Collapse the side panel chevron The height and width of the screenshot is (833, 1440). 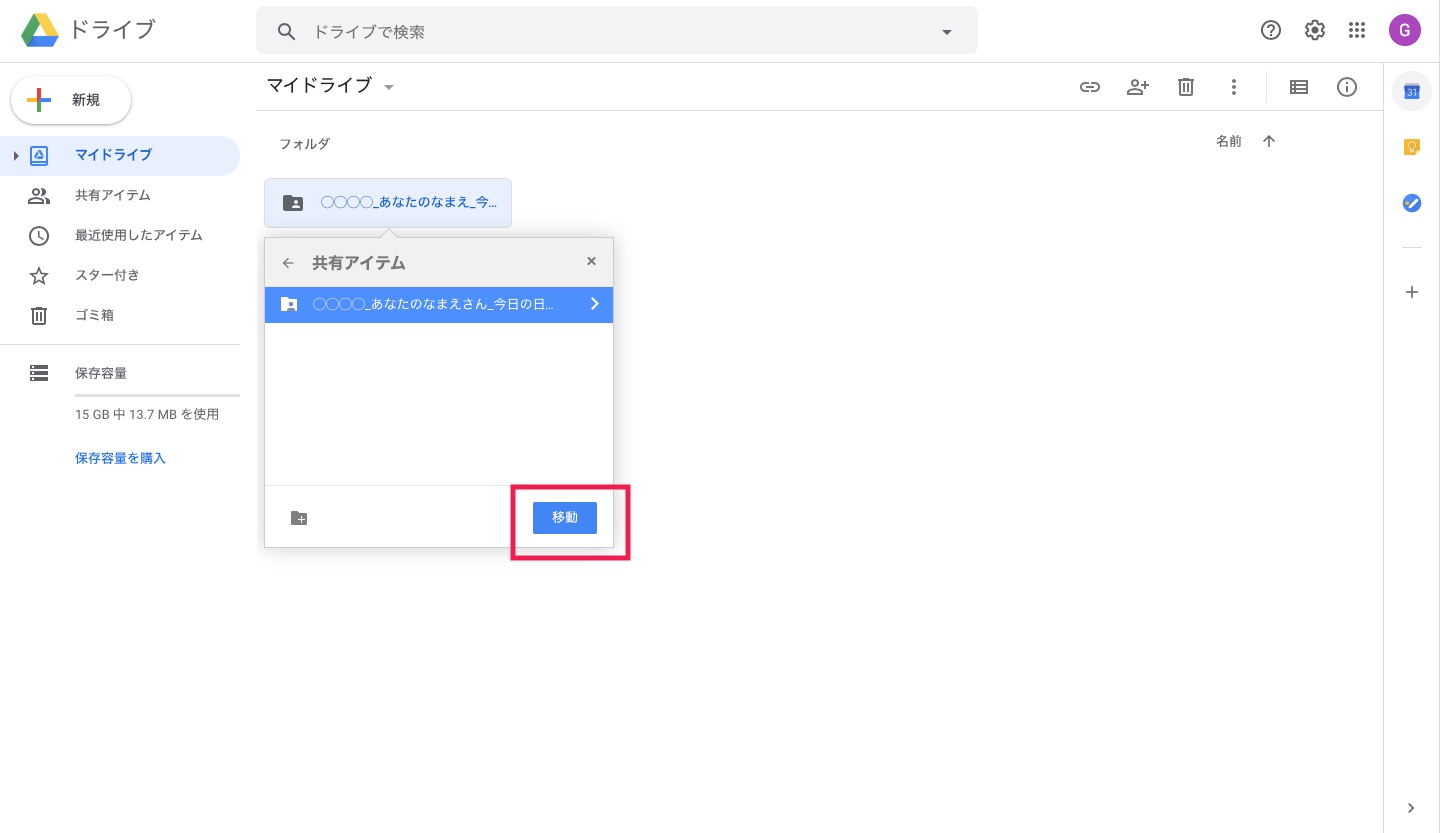(x=1412, y=808)
